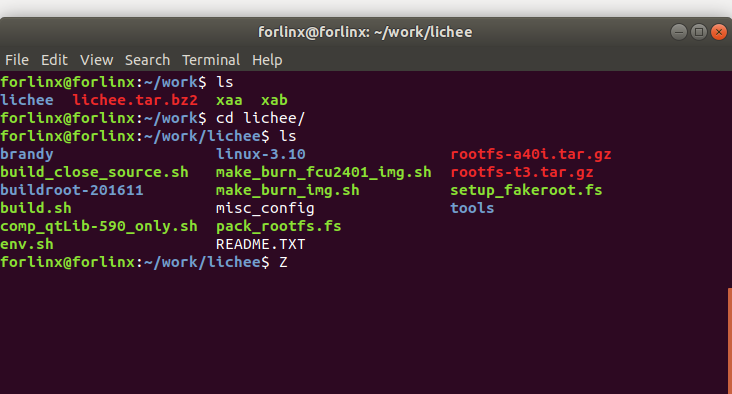Screen dimensions: 732x394
Task: Click the terminal scrollbar handle
Action: point(730,341)
